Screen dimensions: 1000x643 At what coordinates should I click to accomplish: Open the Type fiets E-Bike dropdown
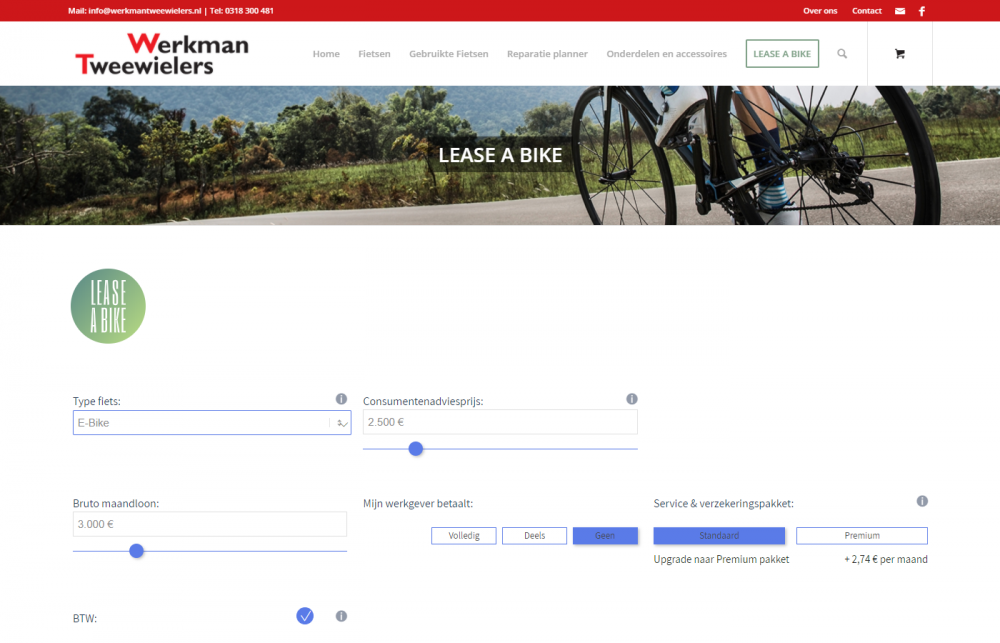[x=212, y=423]
